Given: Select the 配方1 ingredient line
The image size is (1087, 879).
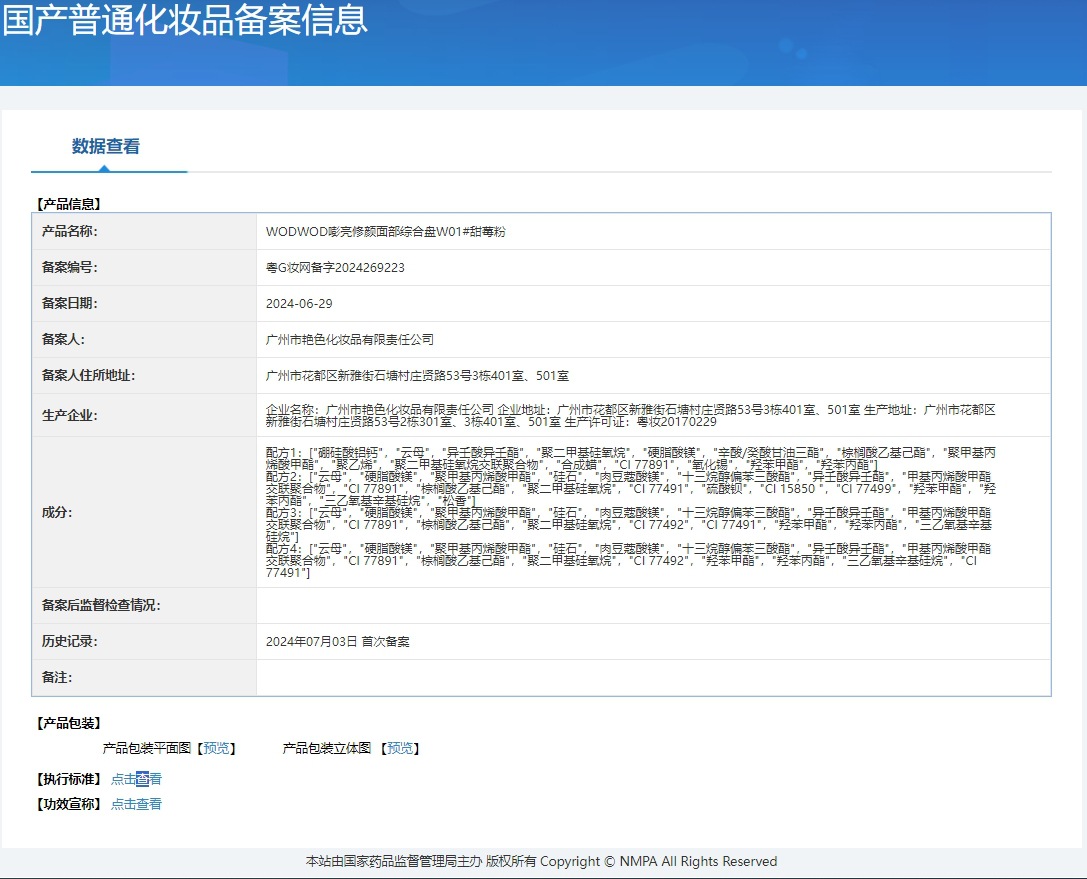Looking at the screenshot, I should tap(630, 458).
